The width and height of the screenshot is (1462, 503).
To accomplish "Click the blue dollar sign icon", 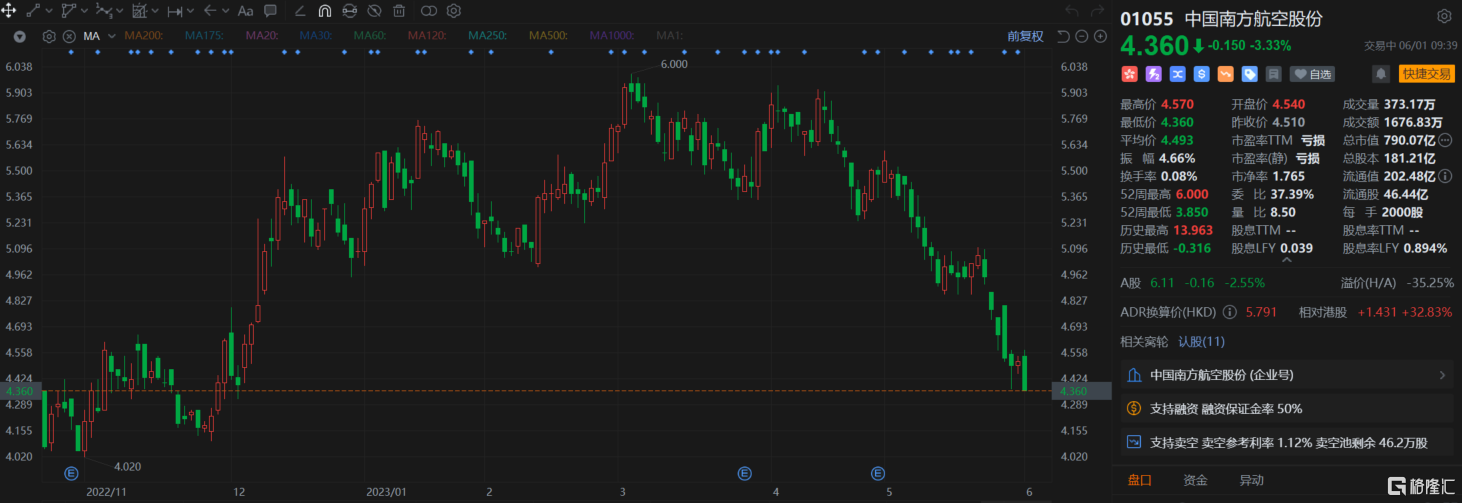I will click(x=1201, y=73).
